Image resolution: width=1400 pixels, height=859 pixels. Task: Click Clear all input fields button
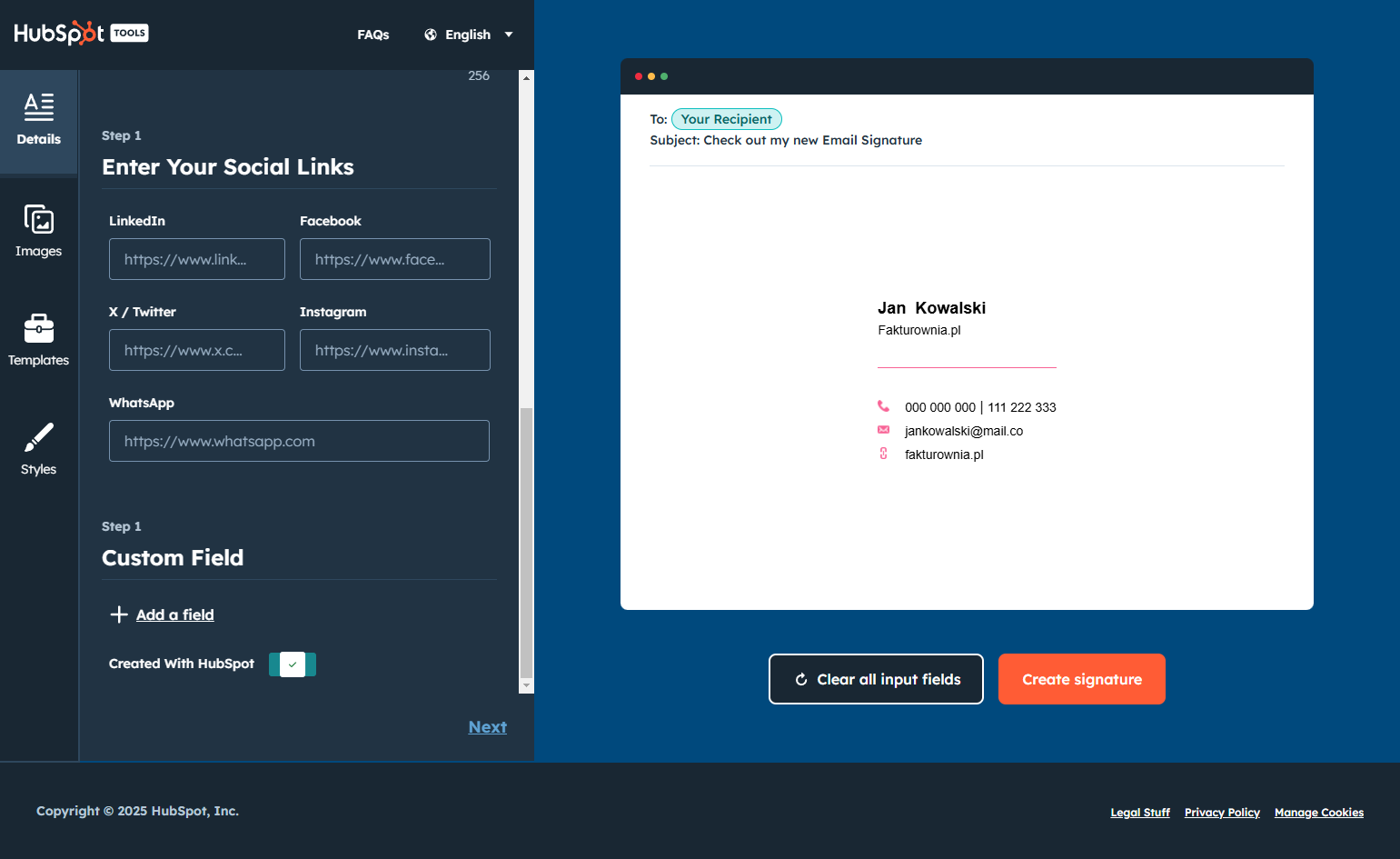click(876, 679)
